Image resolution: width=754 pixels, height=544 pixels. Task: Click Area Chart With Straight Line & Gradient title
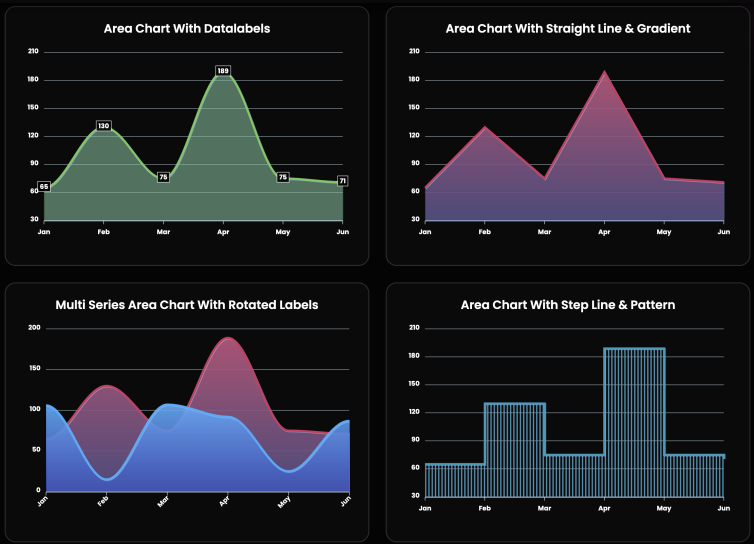pos(568,28)
